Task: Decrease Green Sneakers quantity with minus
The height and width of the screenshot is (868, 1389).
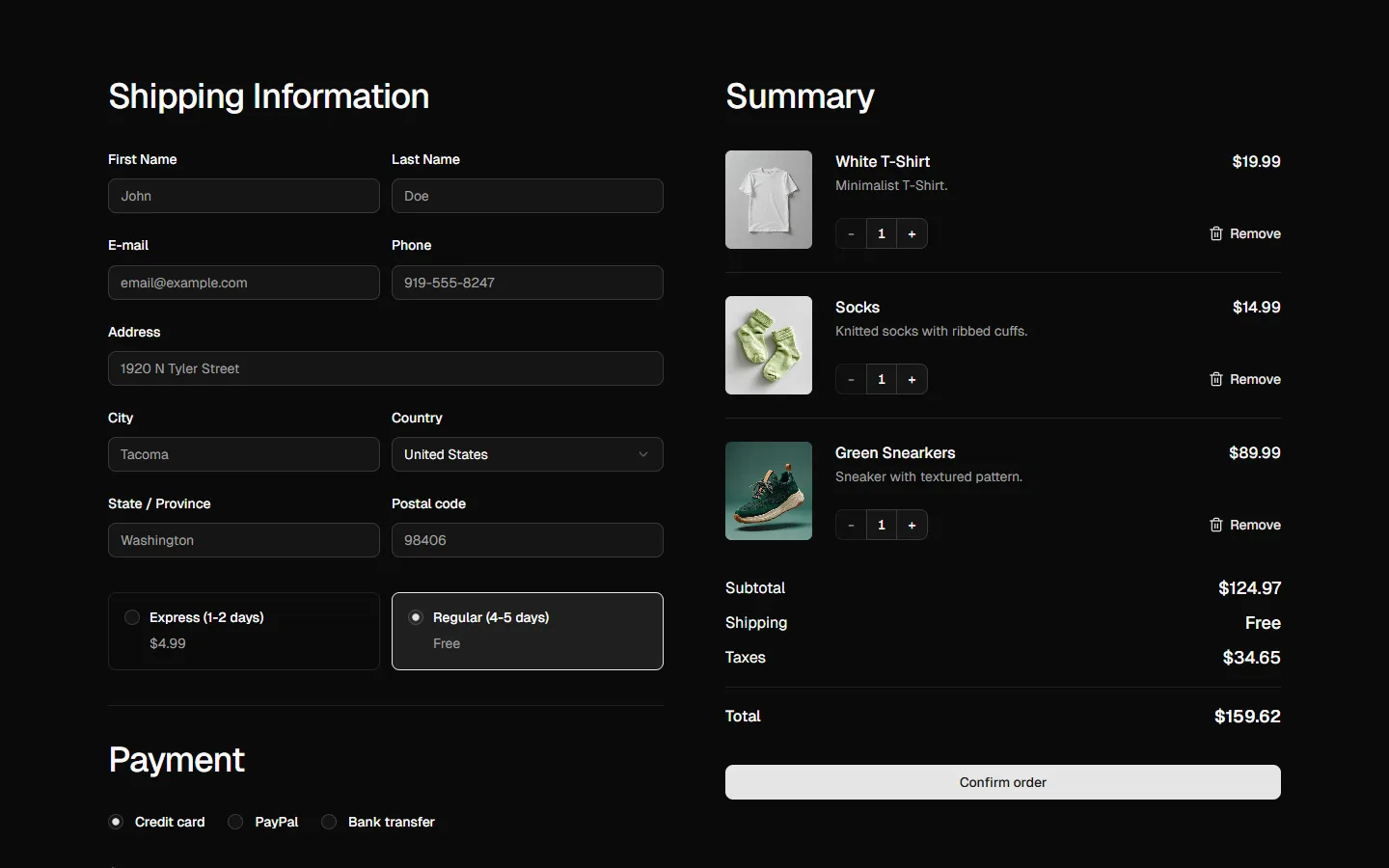Action: tap(851, 525)
